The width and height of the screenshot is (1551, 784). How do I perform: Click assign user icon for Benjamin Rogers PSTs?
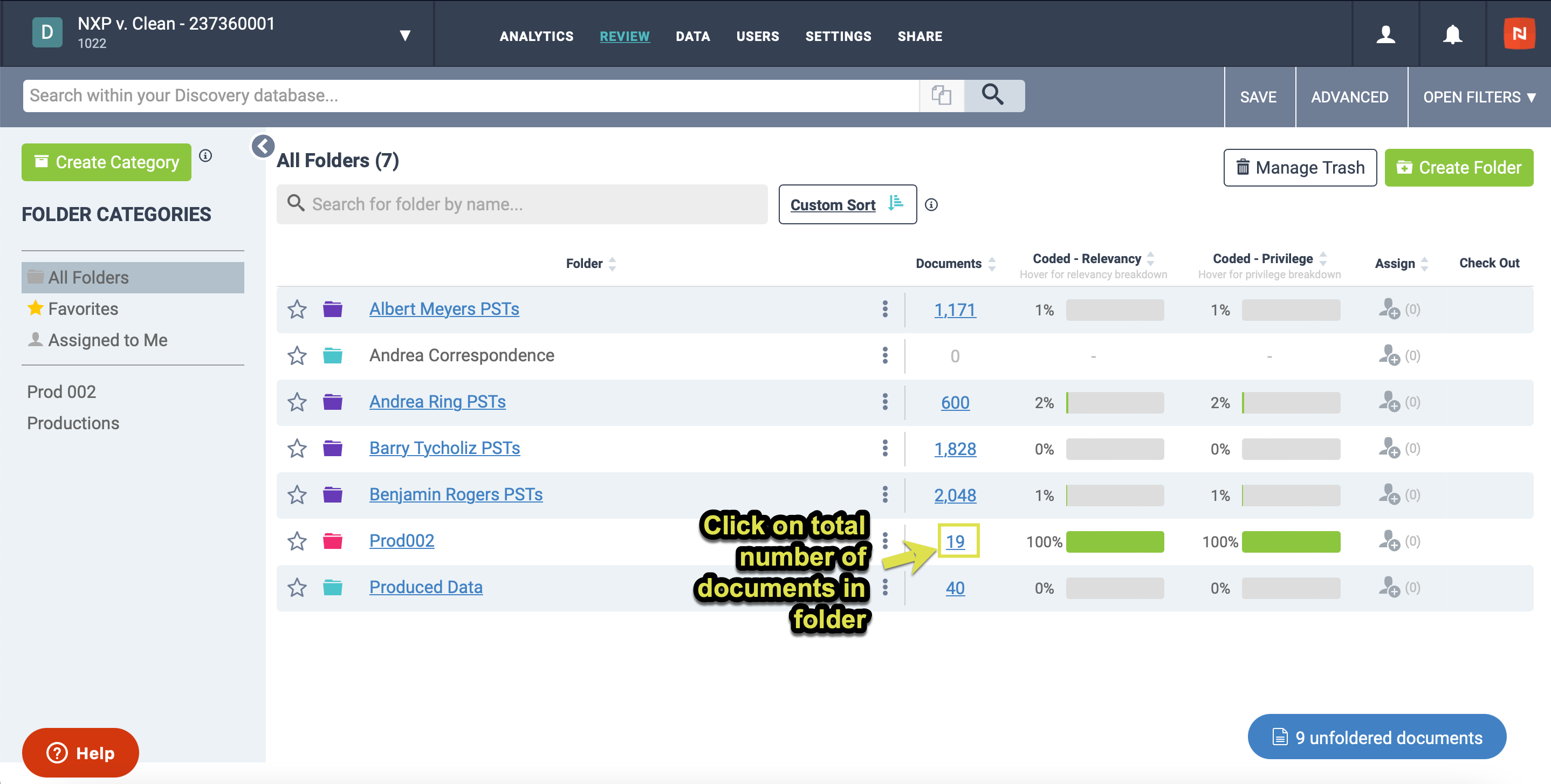(1389, 494)
